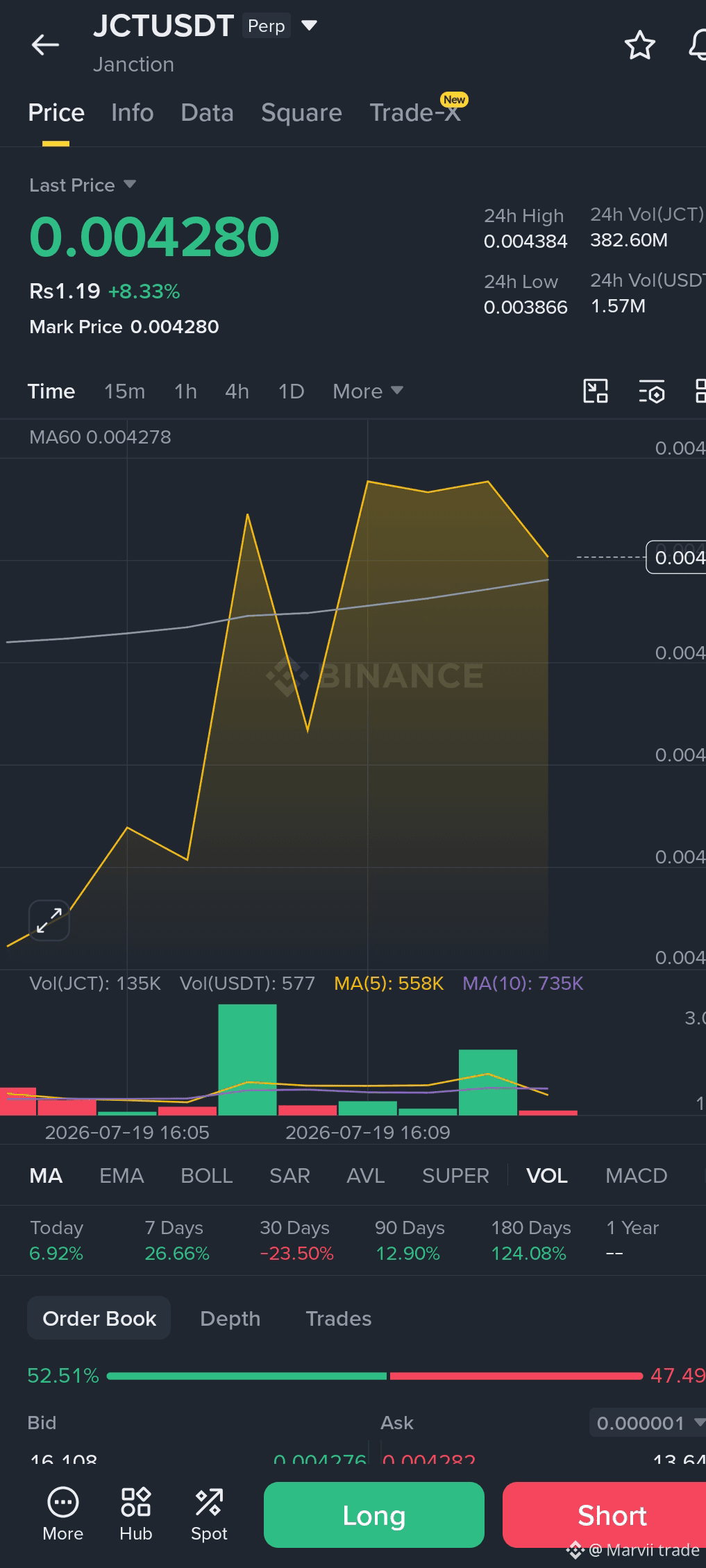This screenshot has width=706, height=1568.
Task: Tap the current price marker on chart axis
Action: 677,557
